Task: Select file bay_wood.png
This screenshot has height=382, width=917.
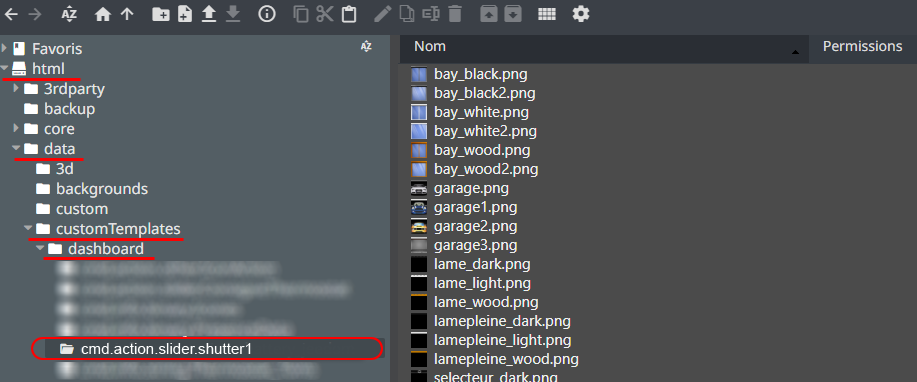Action: click(482, 150)
